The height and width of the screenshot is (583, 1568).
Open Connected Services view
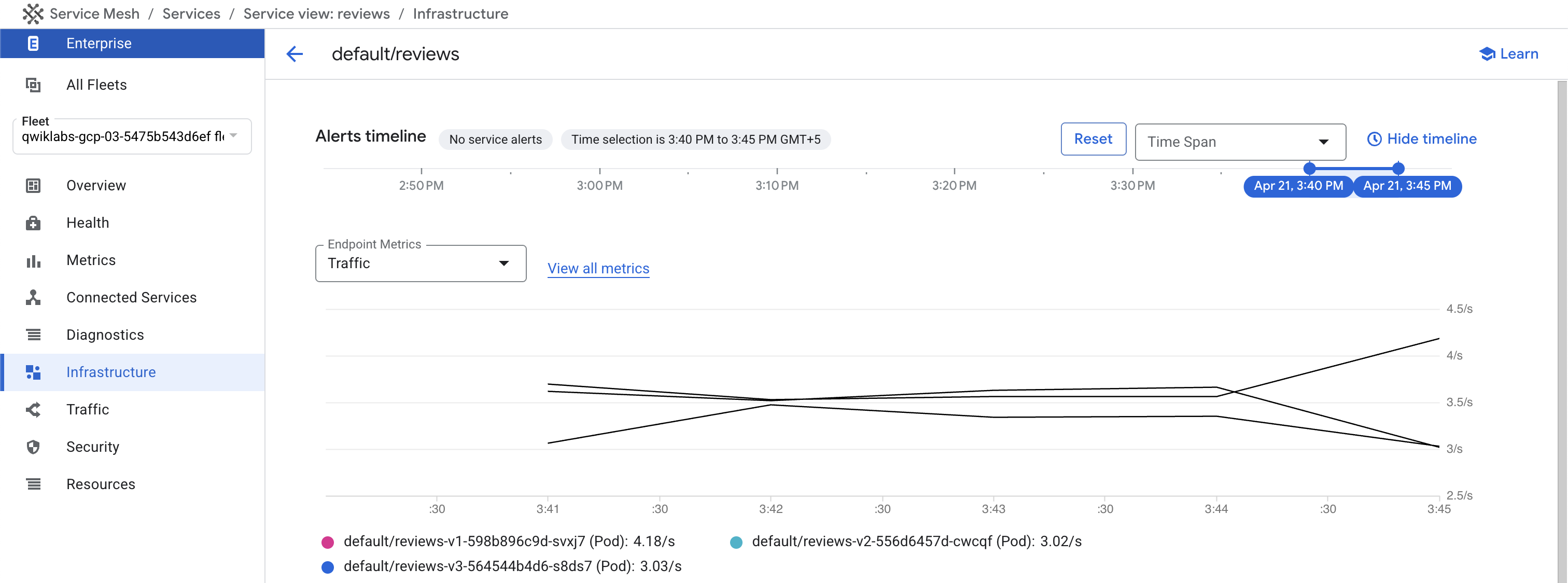tap(132, 297)
